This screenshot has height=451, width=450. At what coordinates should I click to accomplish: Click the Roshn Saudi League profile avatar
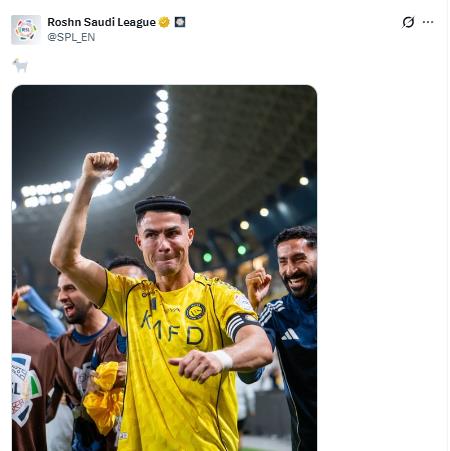26,30
